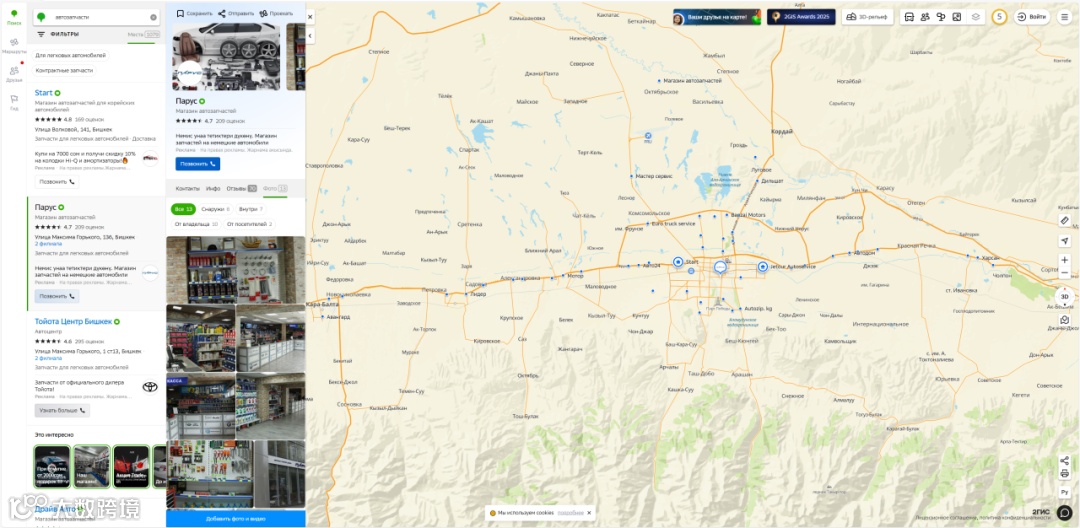Open the traffic score 5 indicator
Viewport: 1080px width, 528px height.
coord(999,17)
